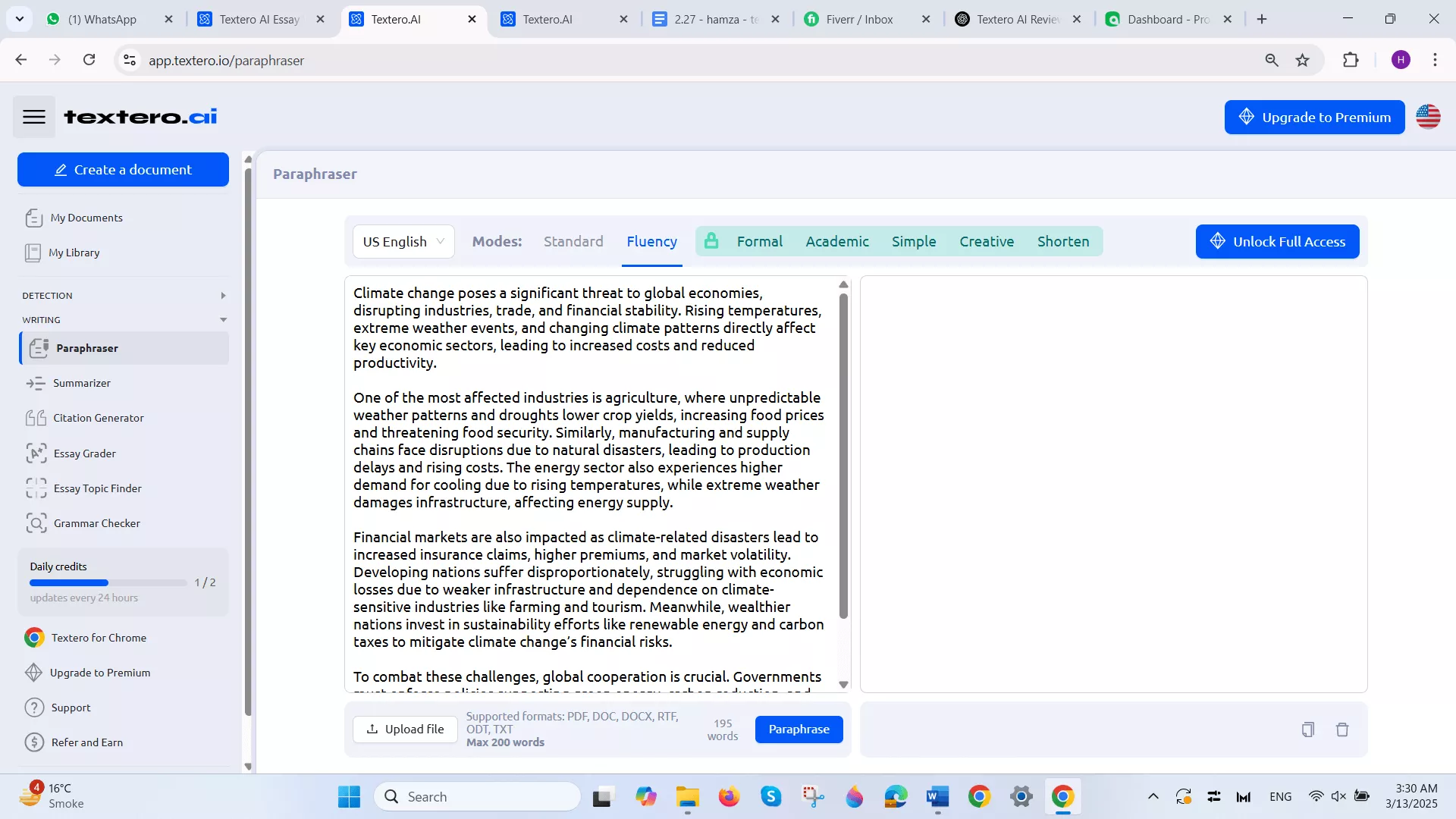Click the Upload file button

click(x=405, y=729)
